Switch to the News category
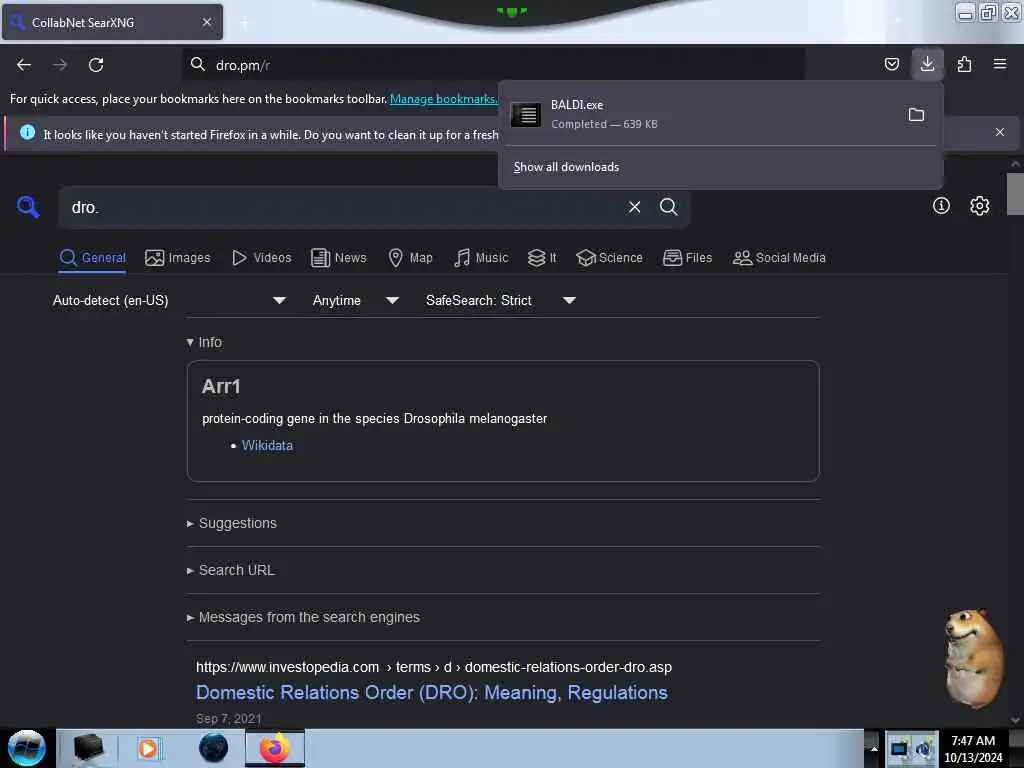This screenshot has width=1024, height=768. pos(338,258)
